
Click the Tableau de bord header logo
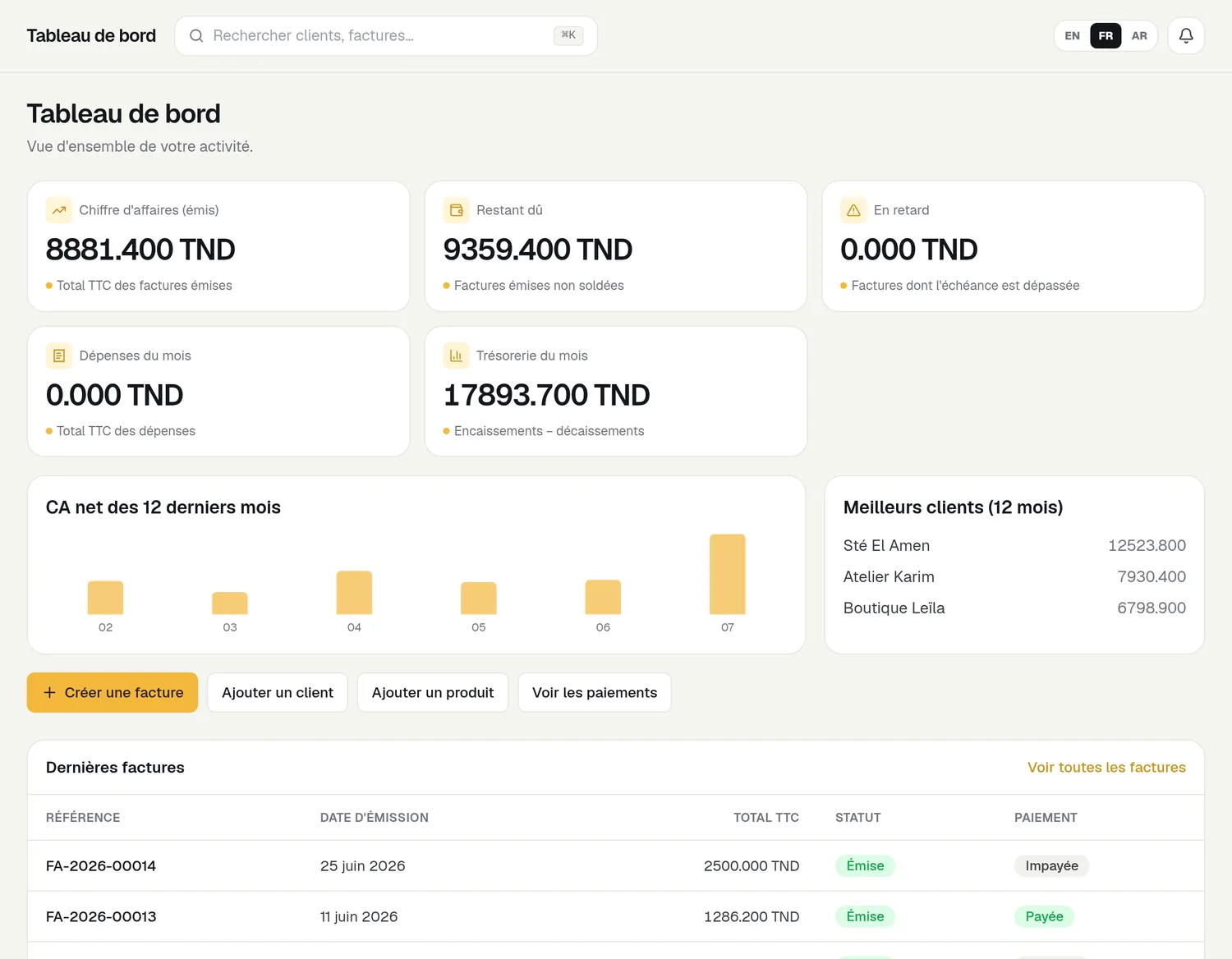[91, 36]
